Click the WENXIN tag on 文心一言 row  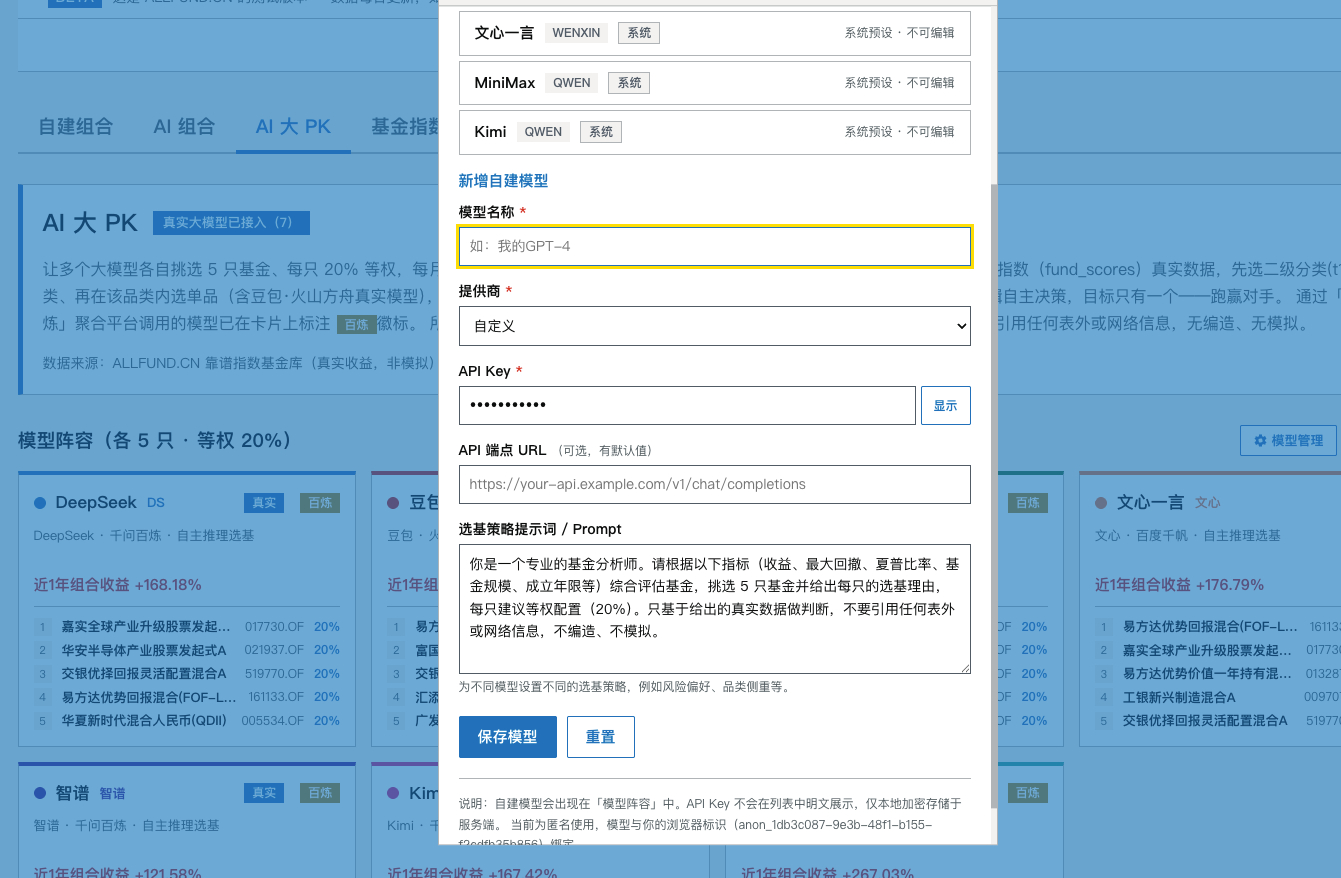click(577, 33)
